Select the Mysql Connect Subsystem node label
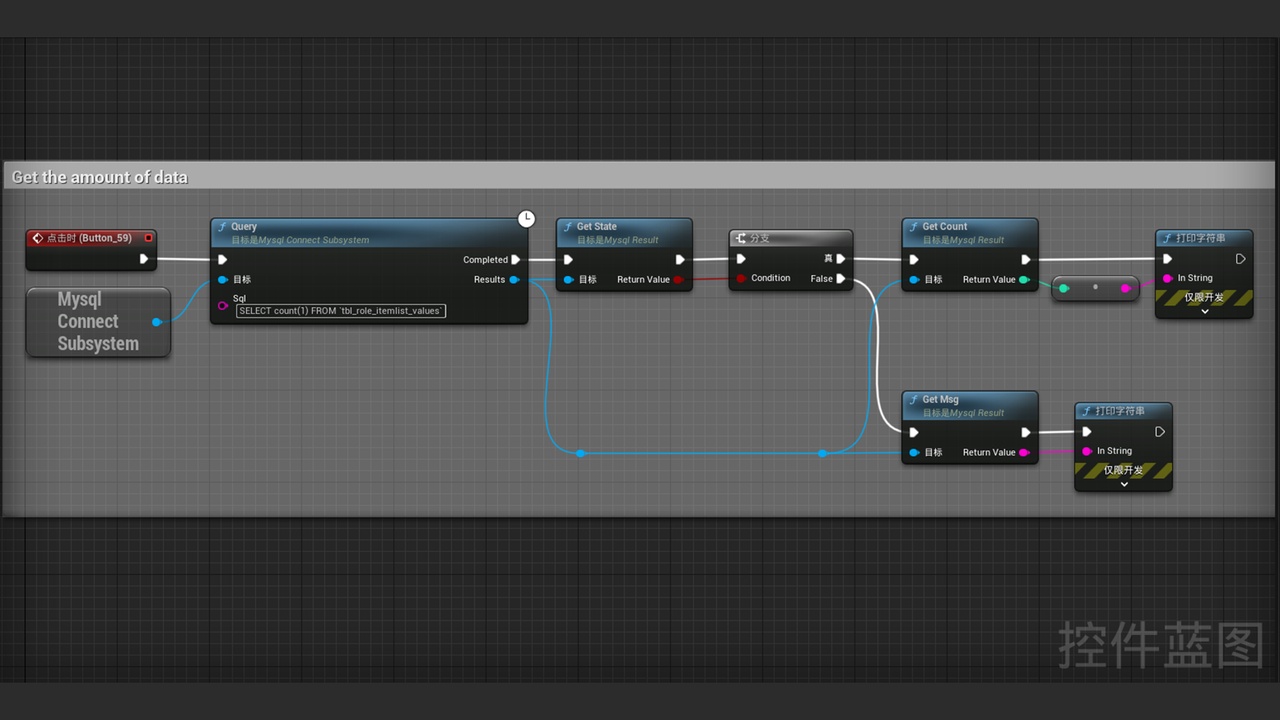Screen dimensions: 1280x720 (x=98, y=321)
